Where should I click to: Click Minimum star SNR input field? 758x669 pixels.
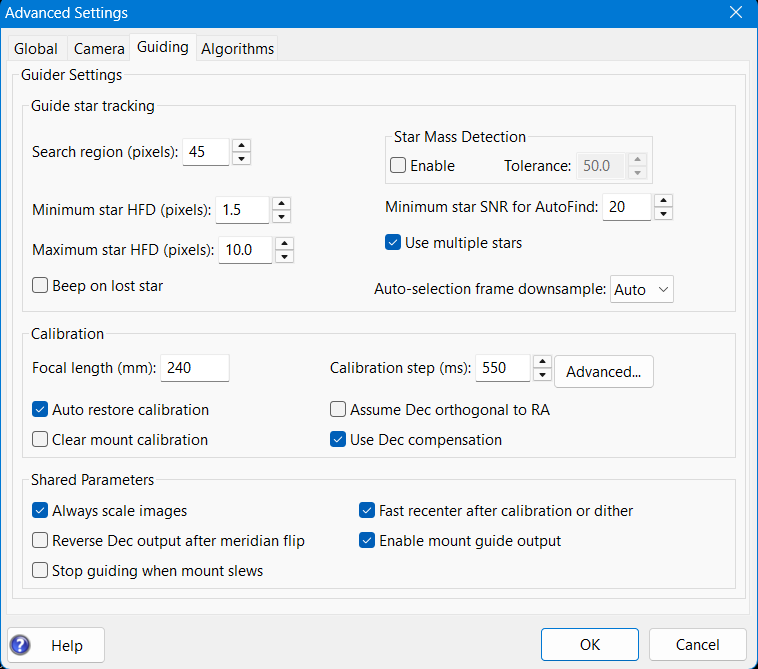[x=627, y=207]
